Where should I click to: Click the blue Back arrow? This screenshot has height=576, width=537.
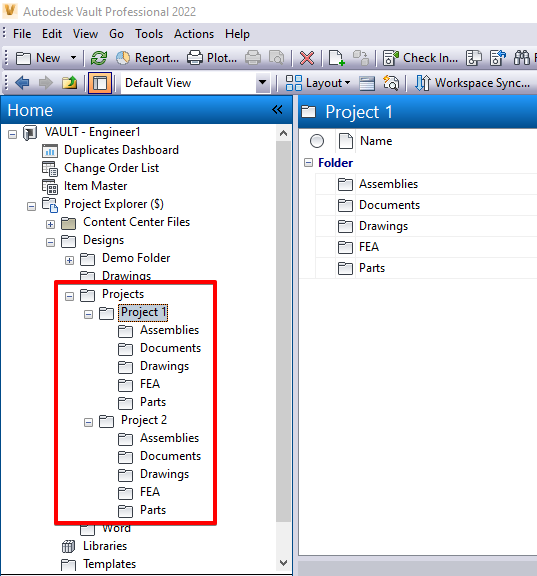[22, 83]
